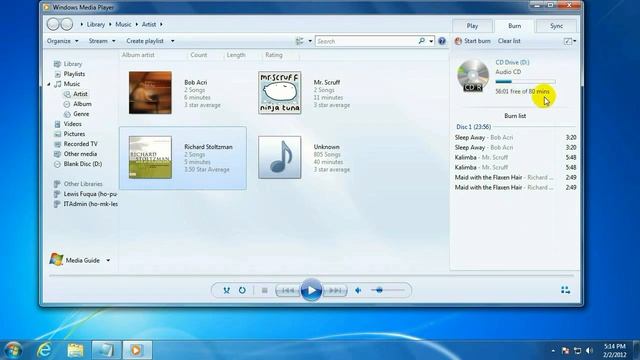Open the Windows Start button
This screenshot has width=640, height=360.
point(13,350)
